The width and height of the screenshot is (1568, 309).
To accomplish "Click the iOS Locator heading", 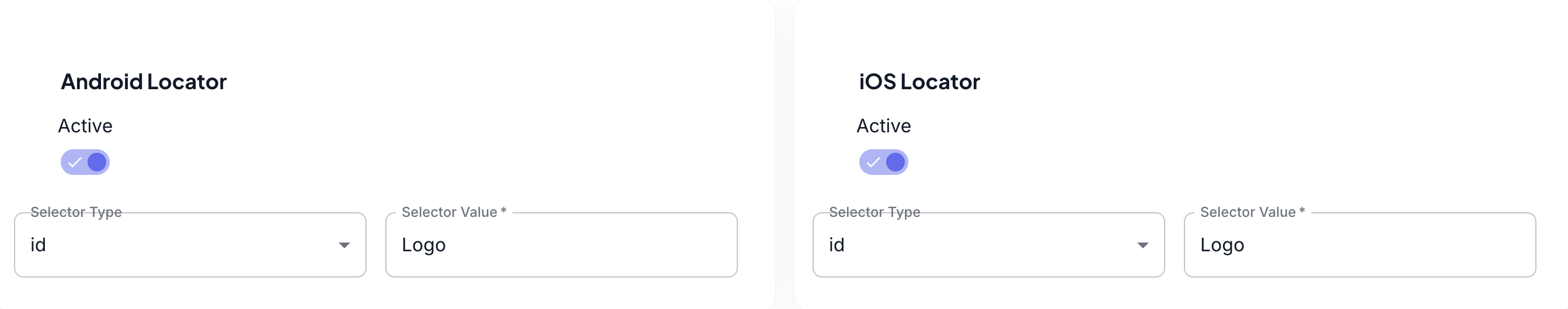I will [919, 82].
